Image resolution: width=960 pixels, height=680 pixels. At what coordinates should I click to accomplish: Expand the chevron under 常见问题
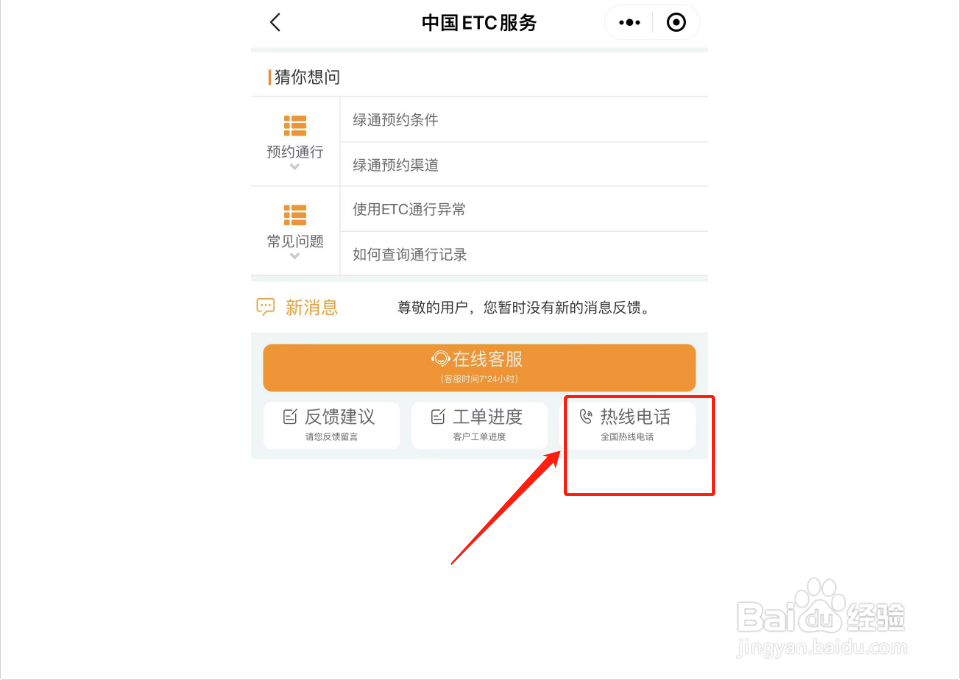[x=294, y=256]
